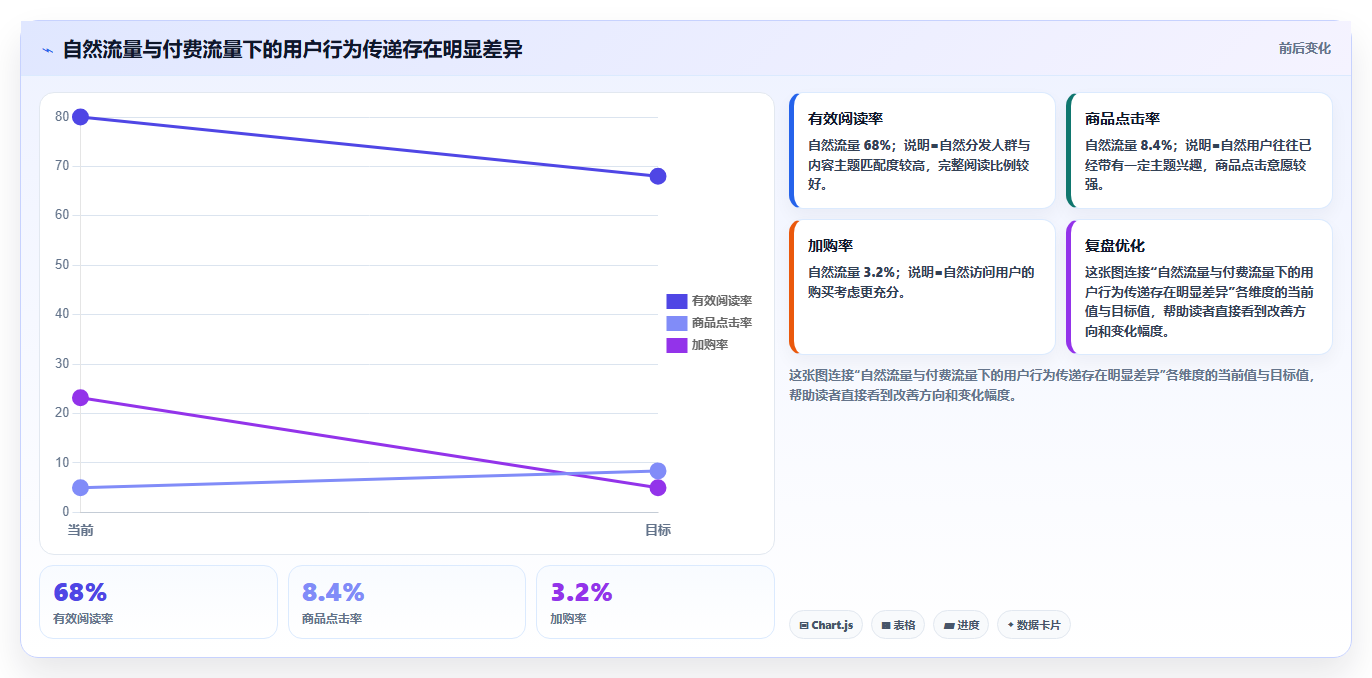Click the 商品点击率 legend text label

pos(722,323)
